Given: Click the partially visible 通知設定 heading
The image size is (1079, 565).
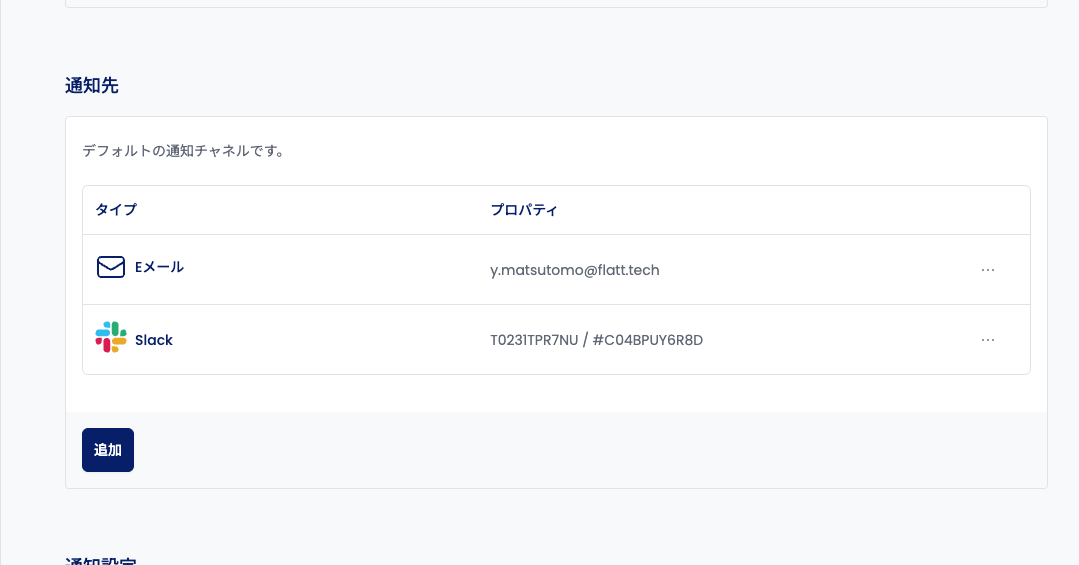Looking at the screenshot, I should click(x=101, y=560).
